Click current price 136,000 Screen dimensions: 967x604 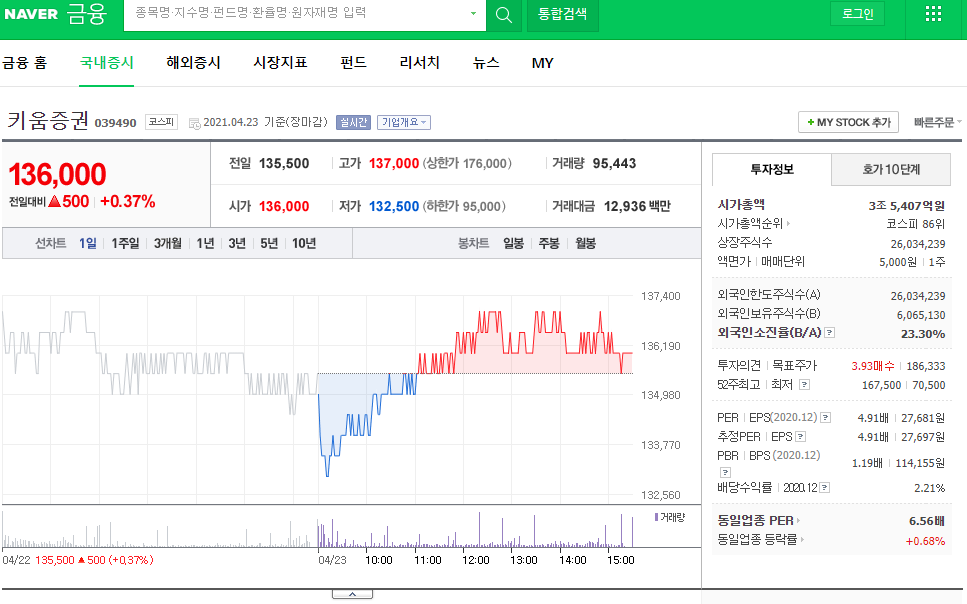point(57,175)
